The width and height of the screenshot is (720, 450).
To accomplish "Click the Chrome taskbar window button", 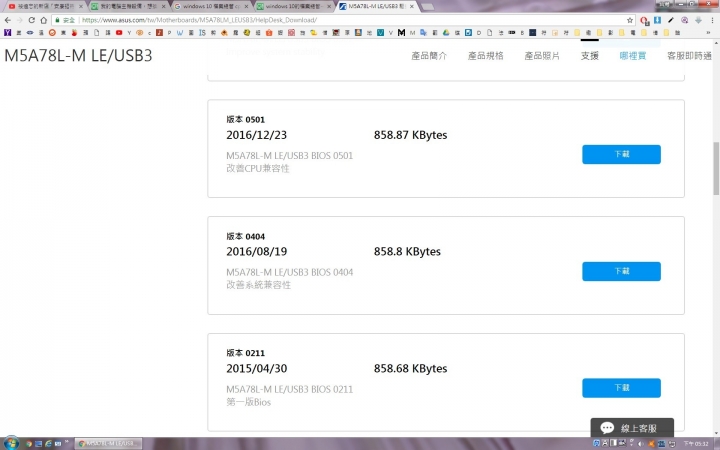I will click(x=108, y=444).
